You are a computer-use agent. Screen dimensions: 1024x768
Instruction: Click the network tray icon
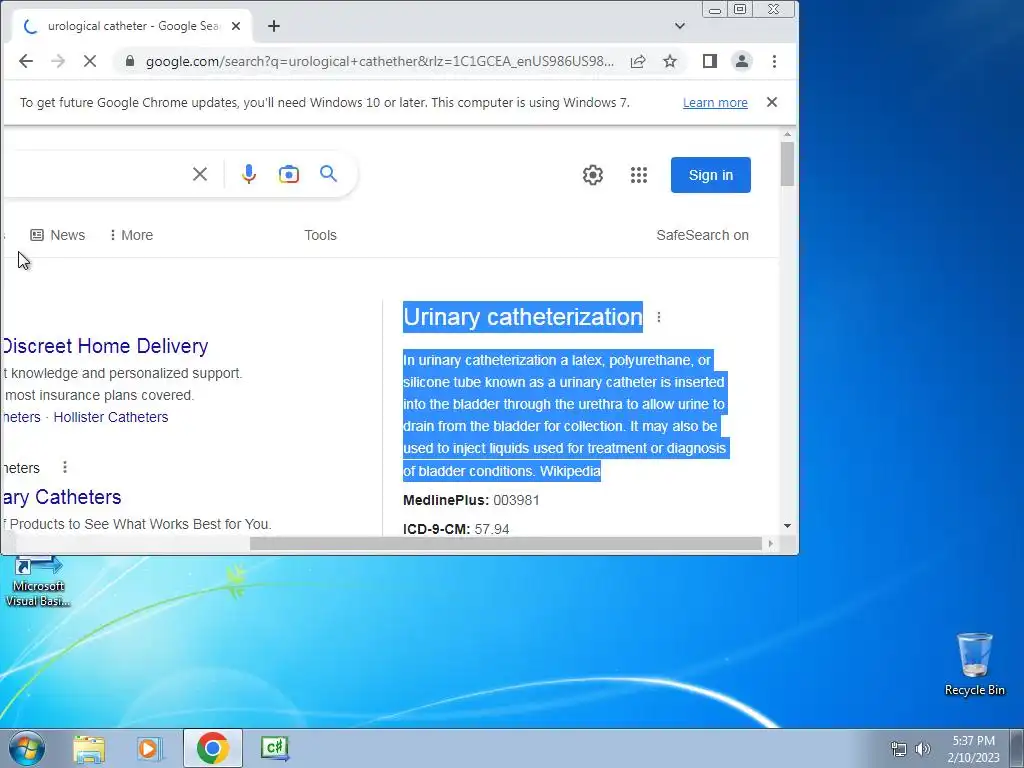pos(899,749)
